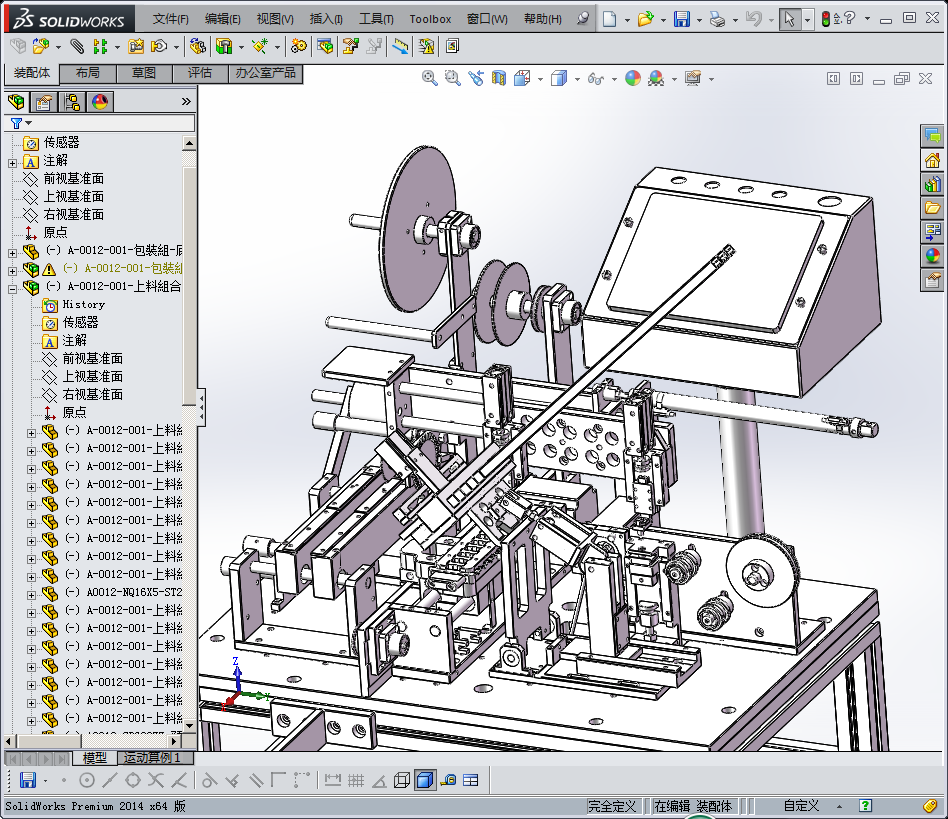Click the traffic light Rebuild icon
Screen dimensions: 948x819
click(826, 19)
